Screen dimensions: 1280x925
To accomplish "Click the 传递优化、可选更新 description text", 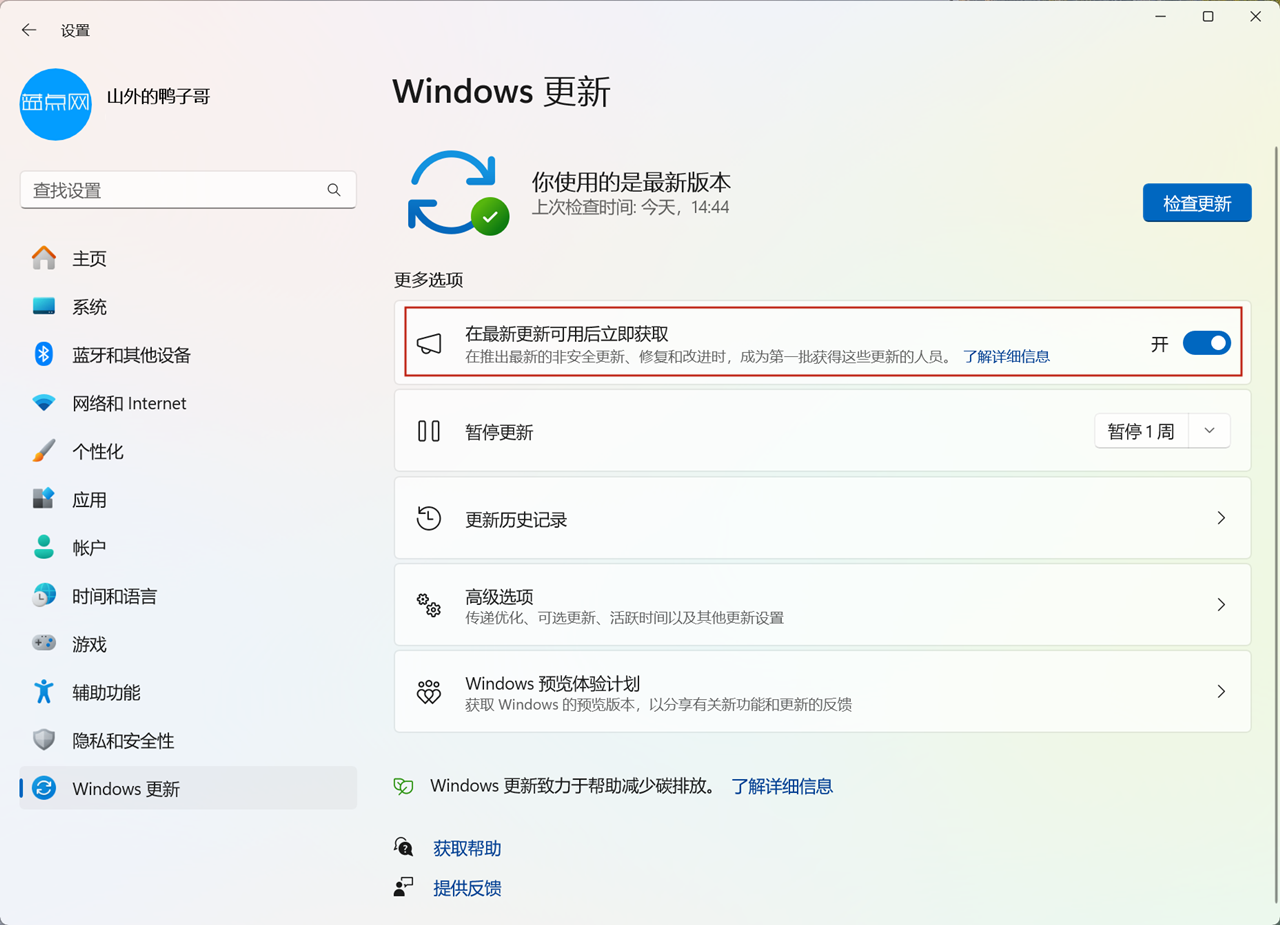I will (x=624, y=618).
